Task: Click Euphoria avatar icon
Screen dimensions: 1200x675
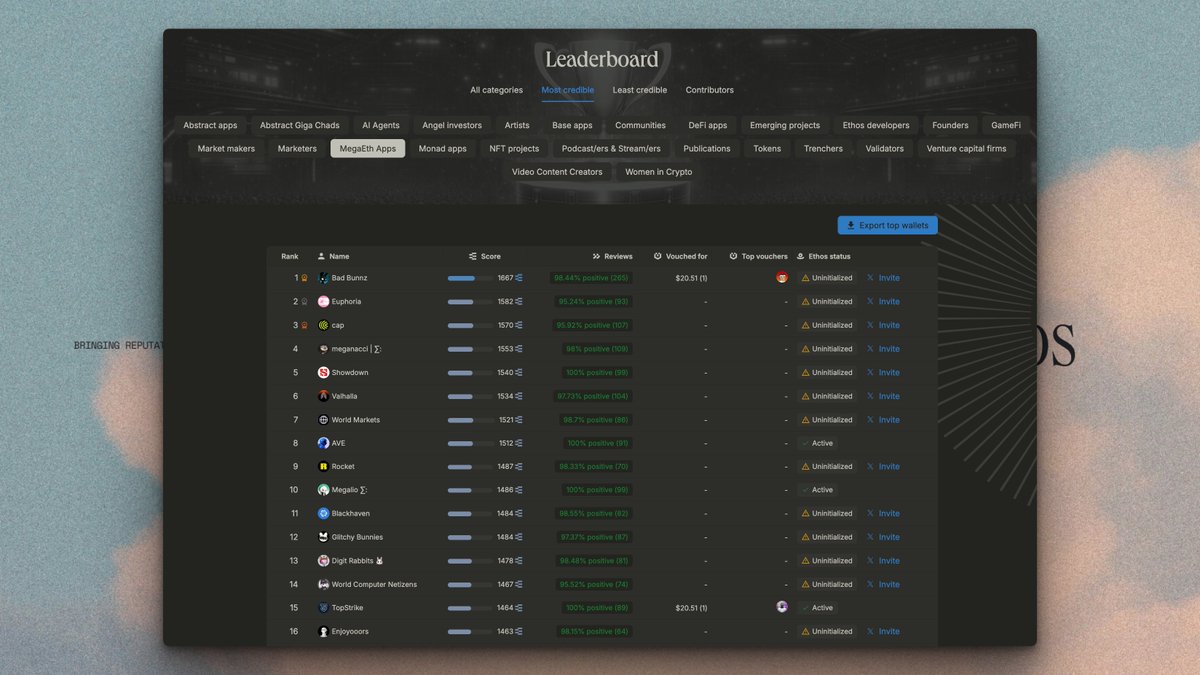Action: click(323, 301)
